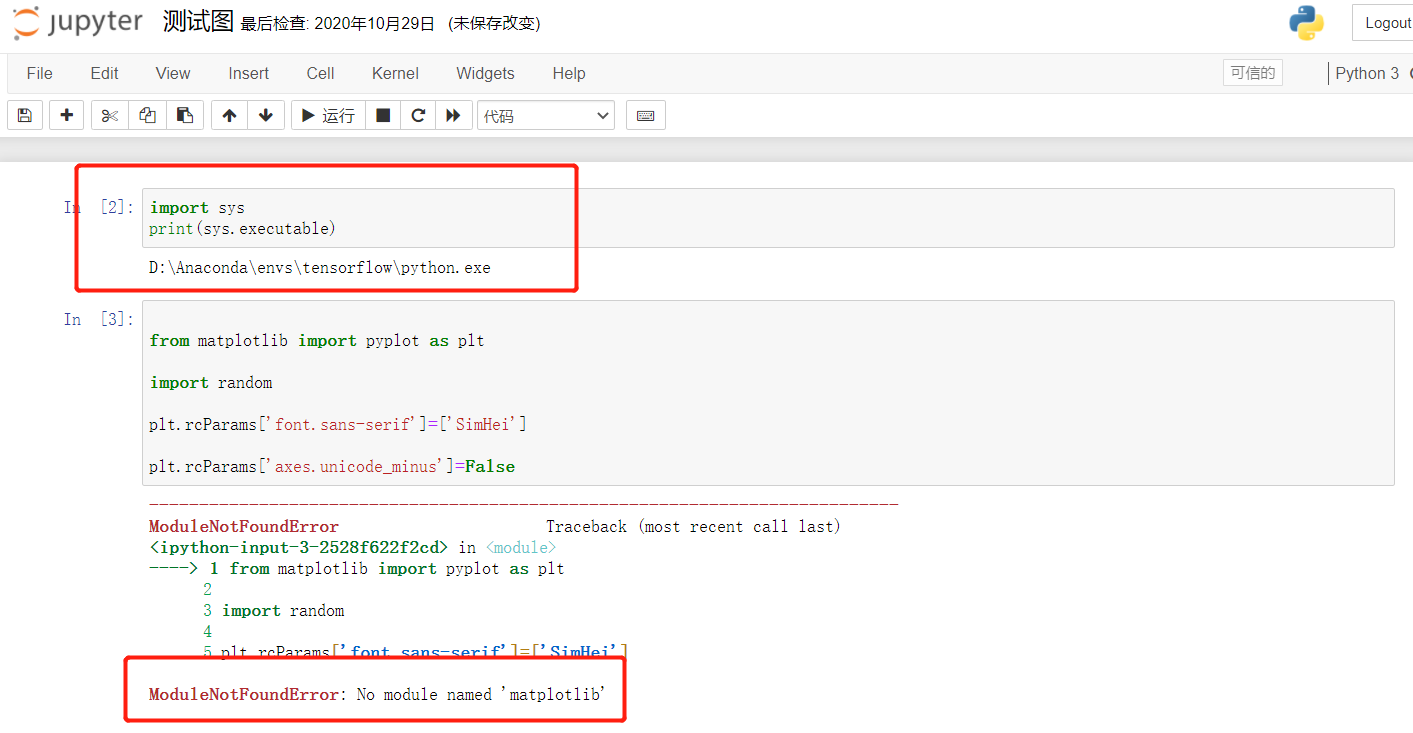The width and height of the screenshot is (1413, 733).
Task: Click Traceback (most recent call last) text
Action: 693,526
